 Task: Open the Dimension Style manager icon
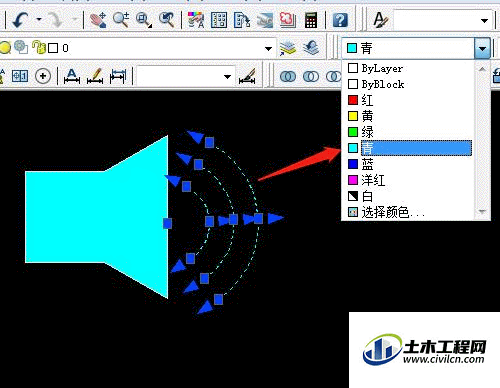pos(247,76)
